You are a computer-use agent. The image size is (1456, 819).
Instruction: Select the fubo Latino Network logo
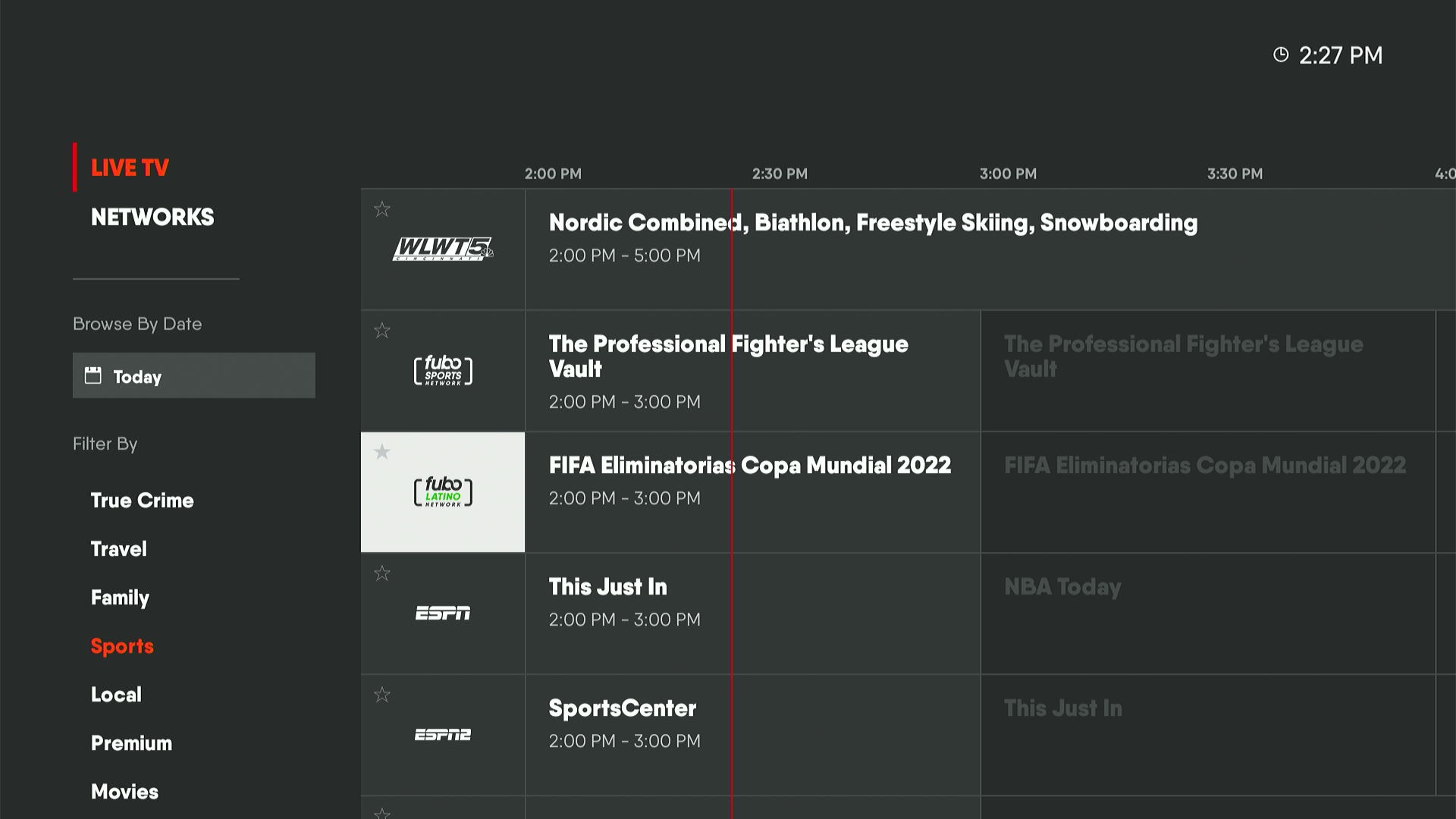pos(443,492)
